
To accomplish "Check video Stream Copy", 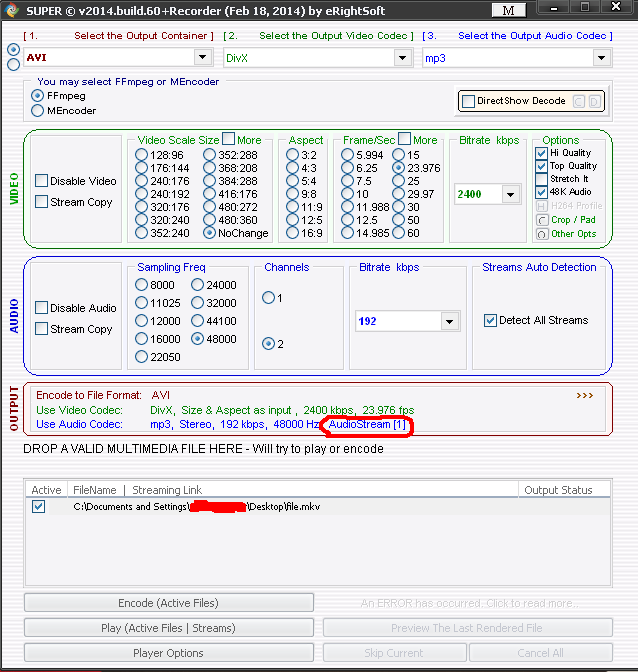I will coord(42,201).
